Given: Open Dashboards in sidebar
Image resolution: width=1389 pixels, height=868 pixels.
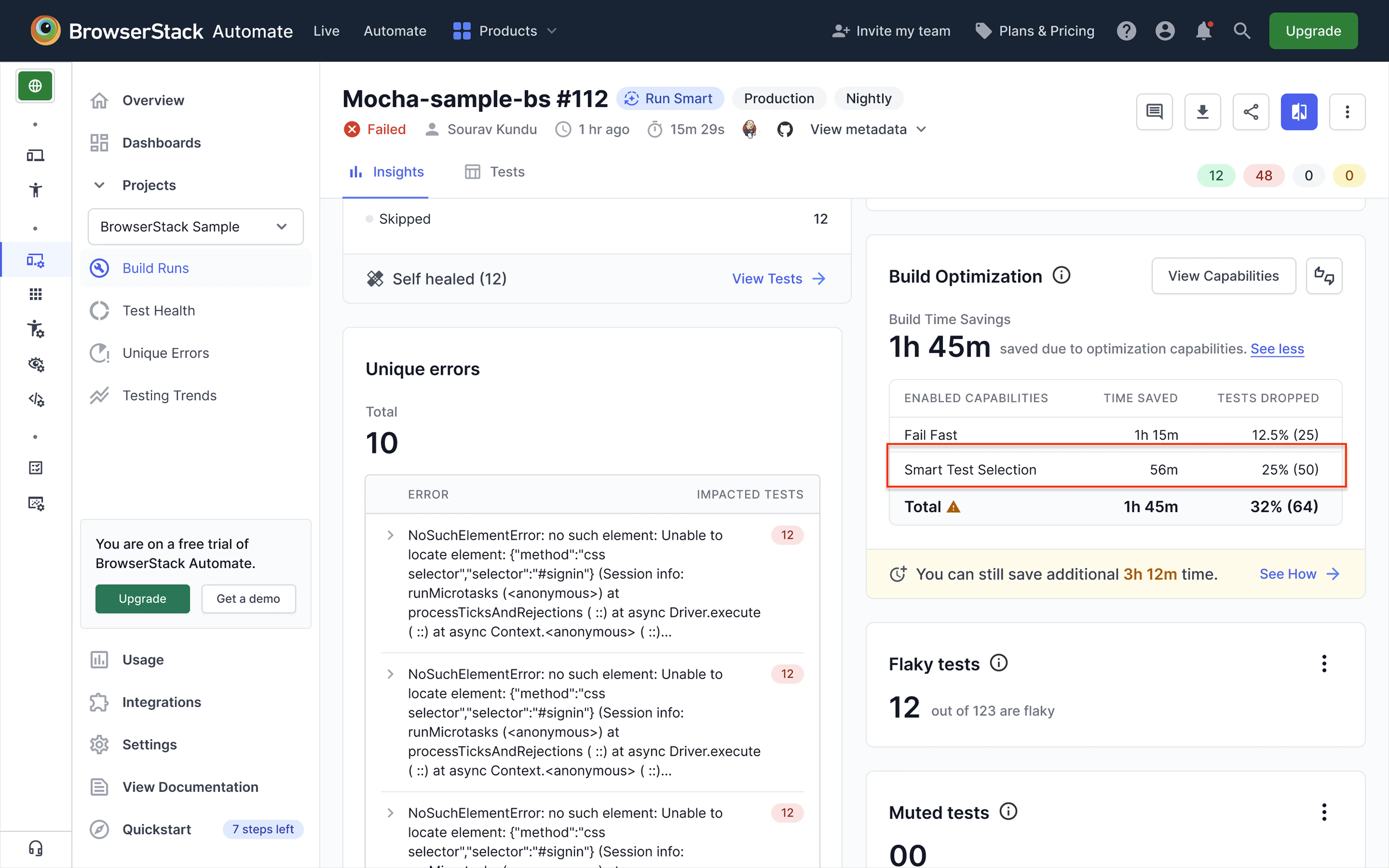Looking at the screenshot, I should (196, 143).
